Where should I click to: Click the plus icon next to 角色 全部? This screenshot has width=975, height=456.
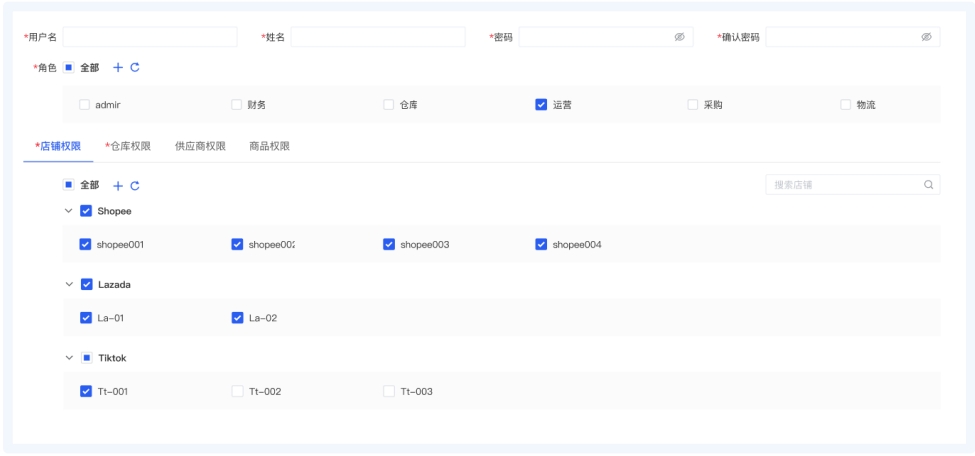[x=118, y=67]
